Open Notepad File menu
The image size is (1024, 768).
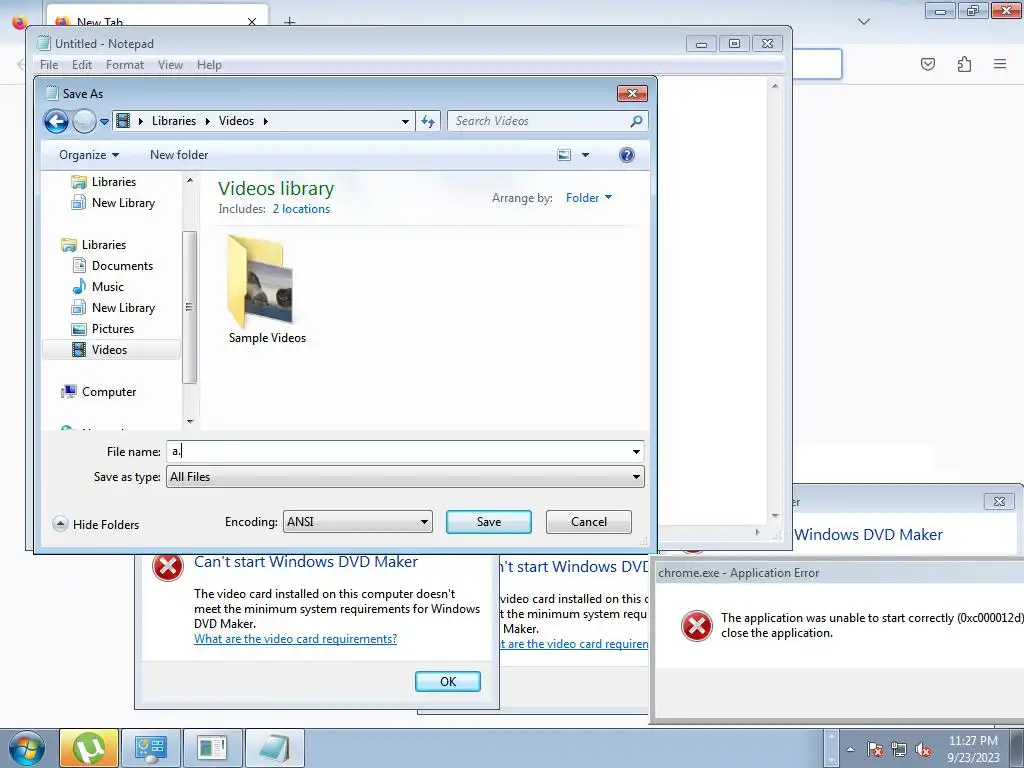(x=48, y=65)
